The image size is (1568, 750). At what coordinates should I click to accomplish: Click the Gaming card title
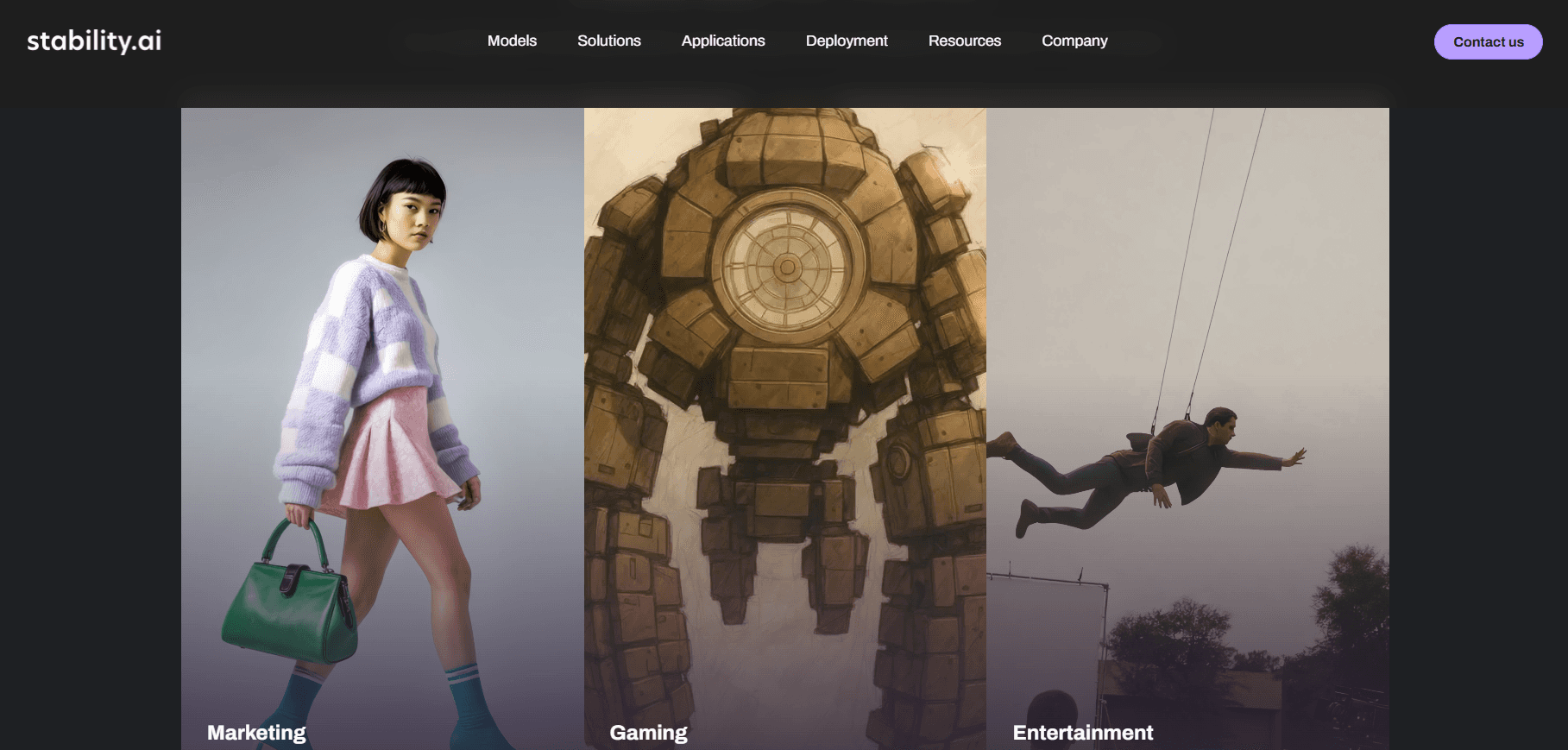coord(648,732)
